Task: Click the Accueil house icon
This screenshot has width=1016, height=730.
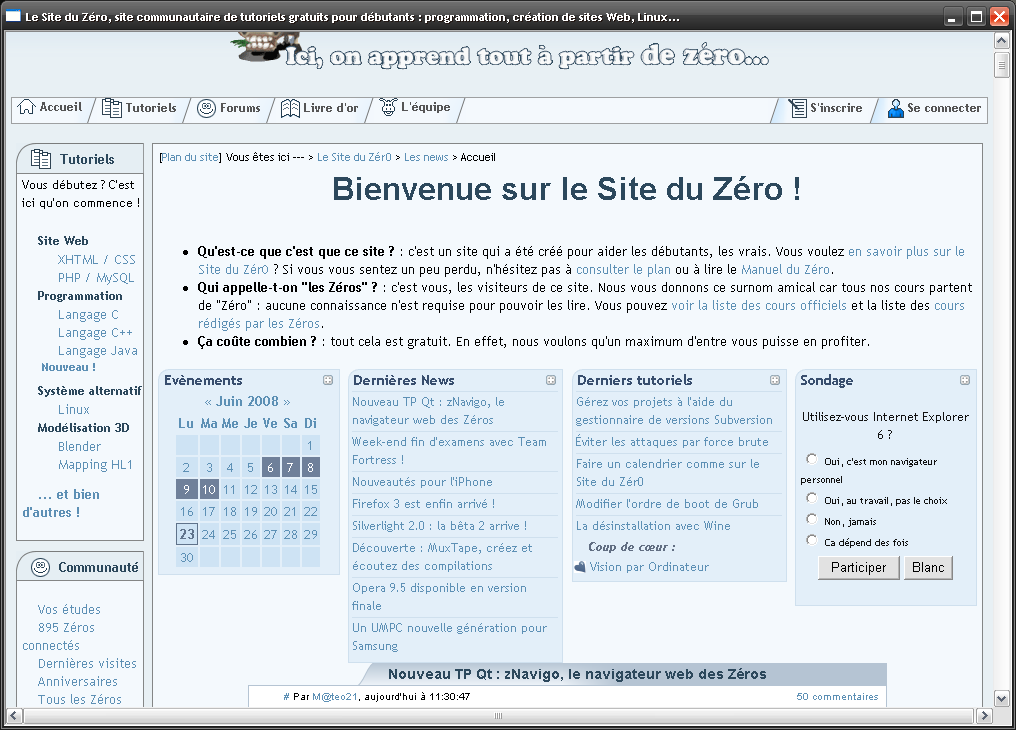Action: (27, 108)
